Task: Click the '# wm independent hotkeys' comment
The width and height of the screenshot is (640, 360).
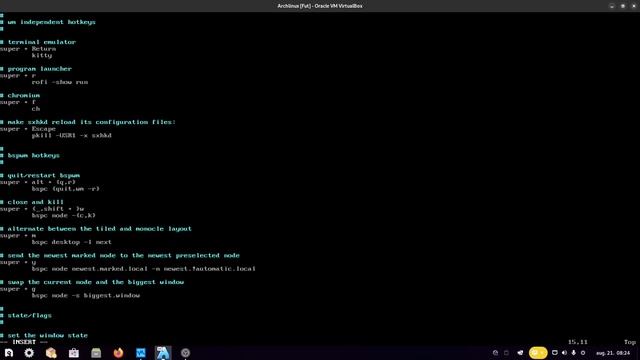Action: click(x=48, y=22)
